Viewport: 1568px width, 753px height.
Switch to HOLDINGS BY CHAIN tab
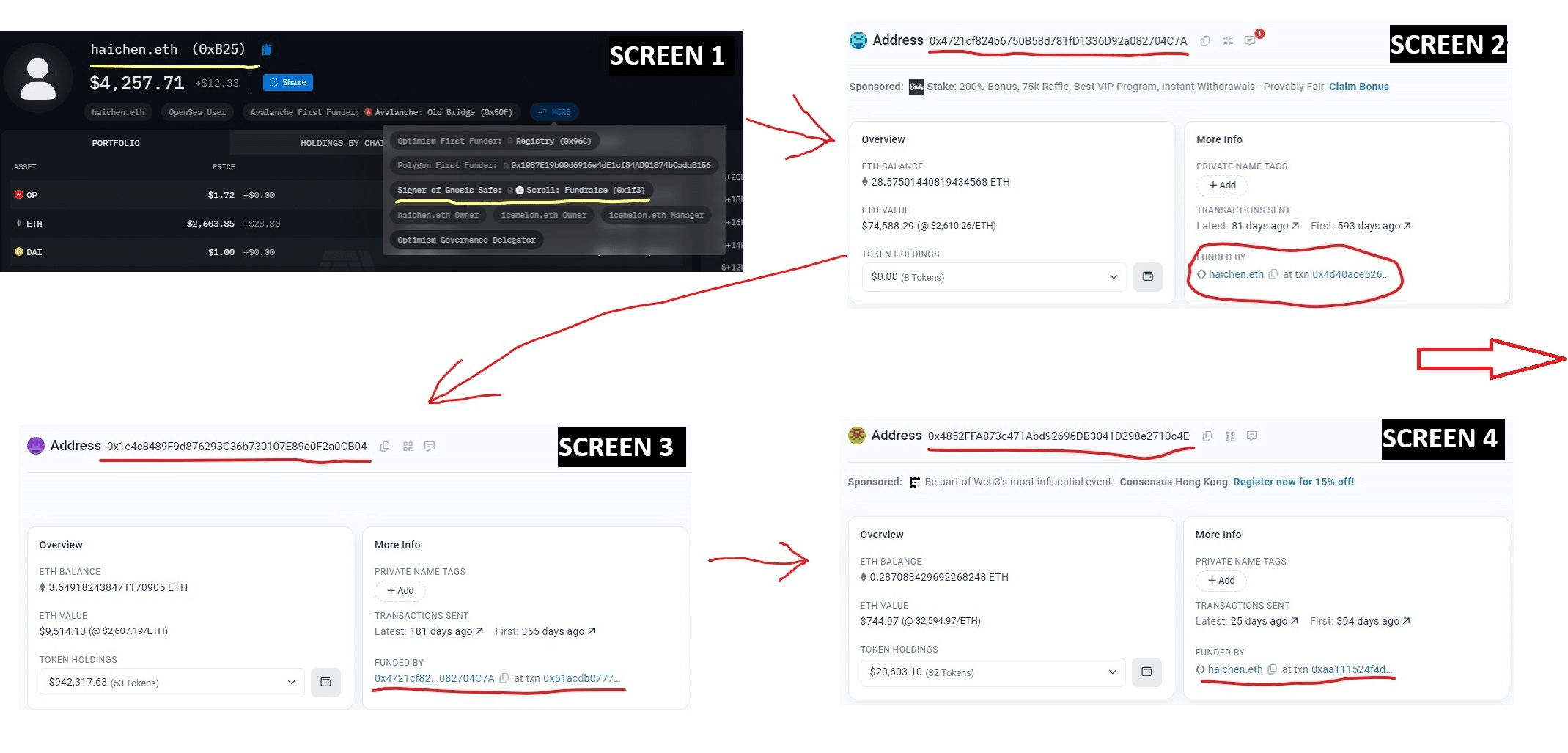(x=342, y=143)
